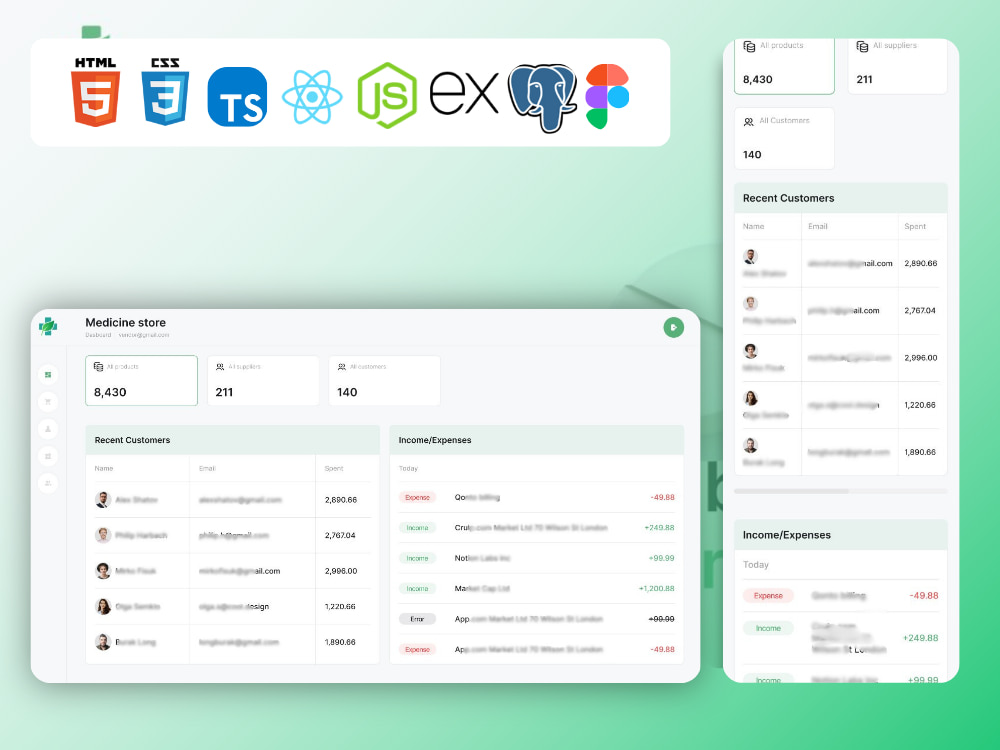Click desktop customer avatar in the 1,220.66 row
This screenshot has height=750, width=1000.
tap(103, 607)
